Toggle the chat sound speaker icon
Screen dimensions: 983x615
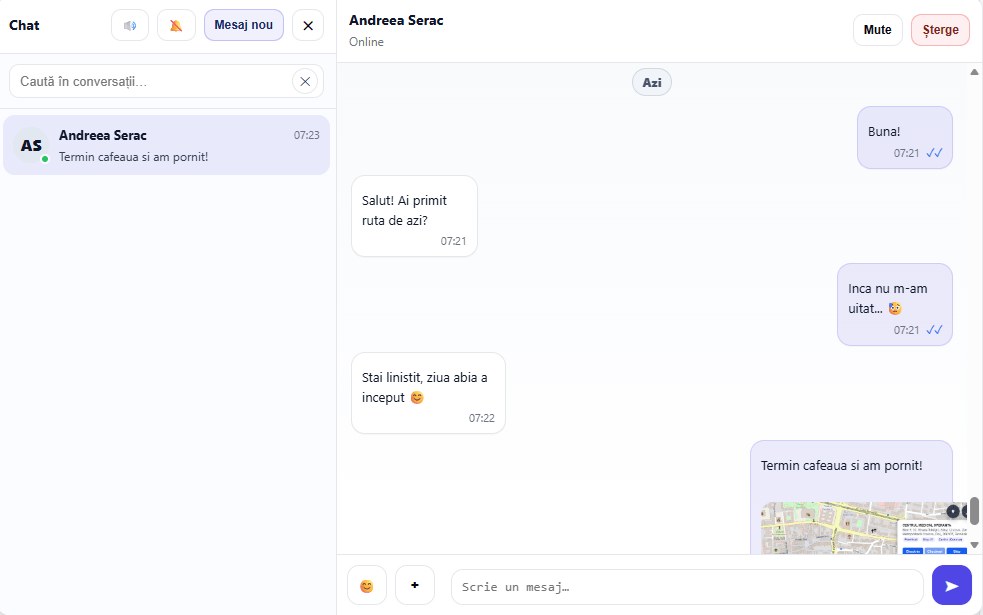tap(130, 26)
